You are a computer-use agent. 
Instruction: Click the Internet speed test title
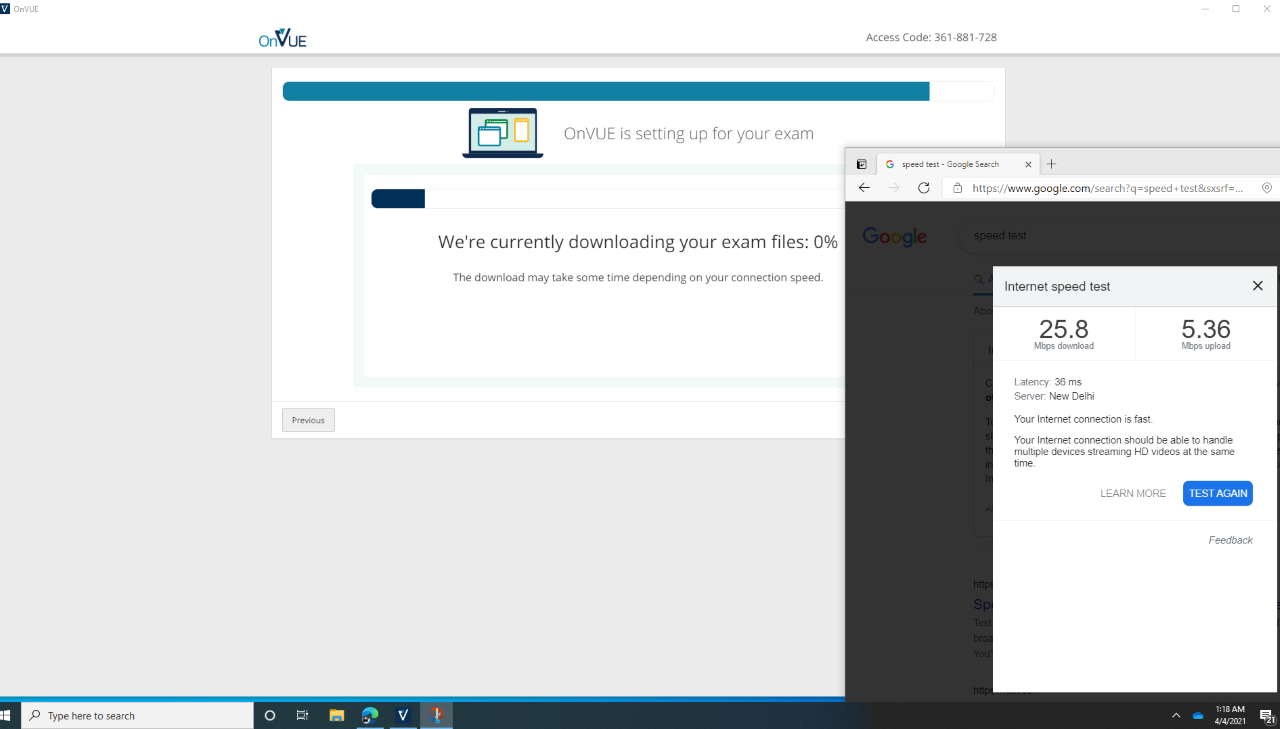(1057, 286)
